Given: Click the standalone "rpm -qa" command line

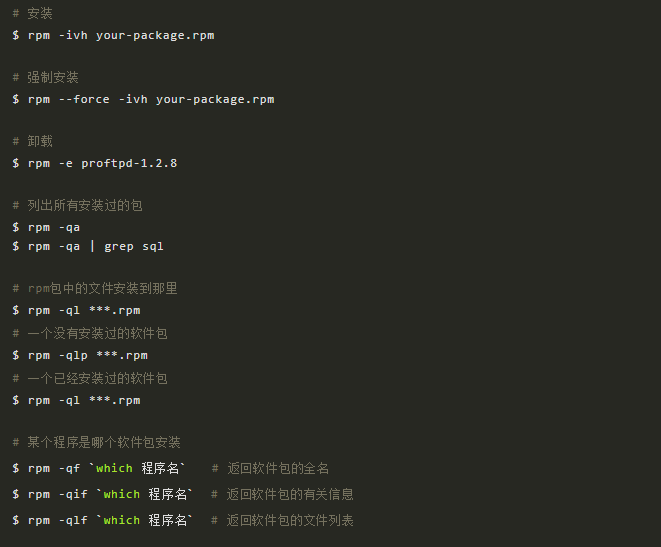Looking at the screenshot, I should 54,227.
